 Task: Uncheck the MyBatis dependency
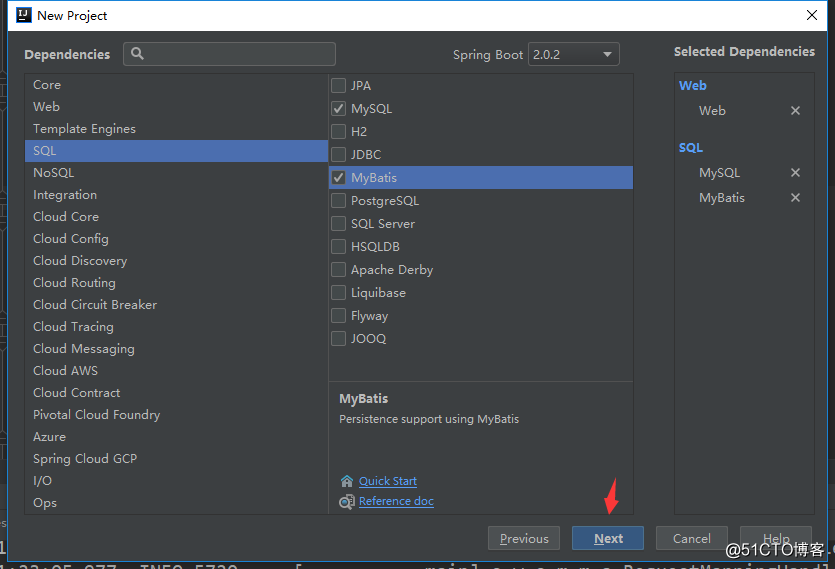coord(338,177)
